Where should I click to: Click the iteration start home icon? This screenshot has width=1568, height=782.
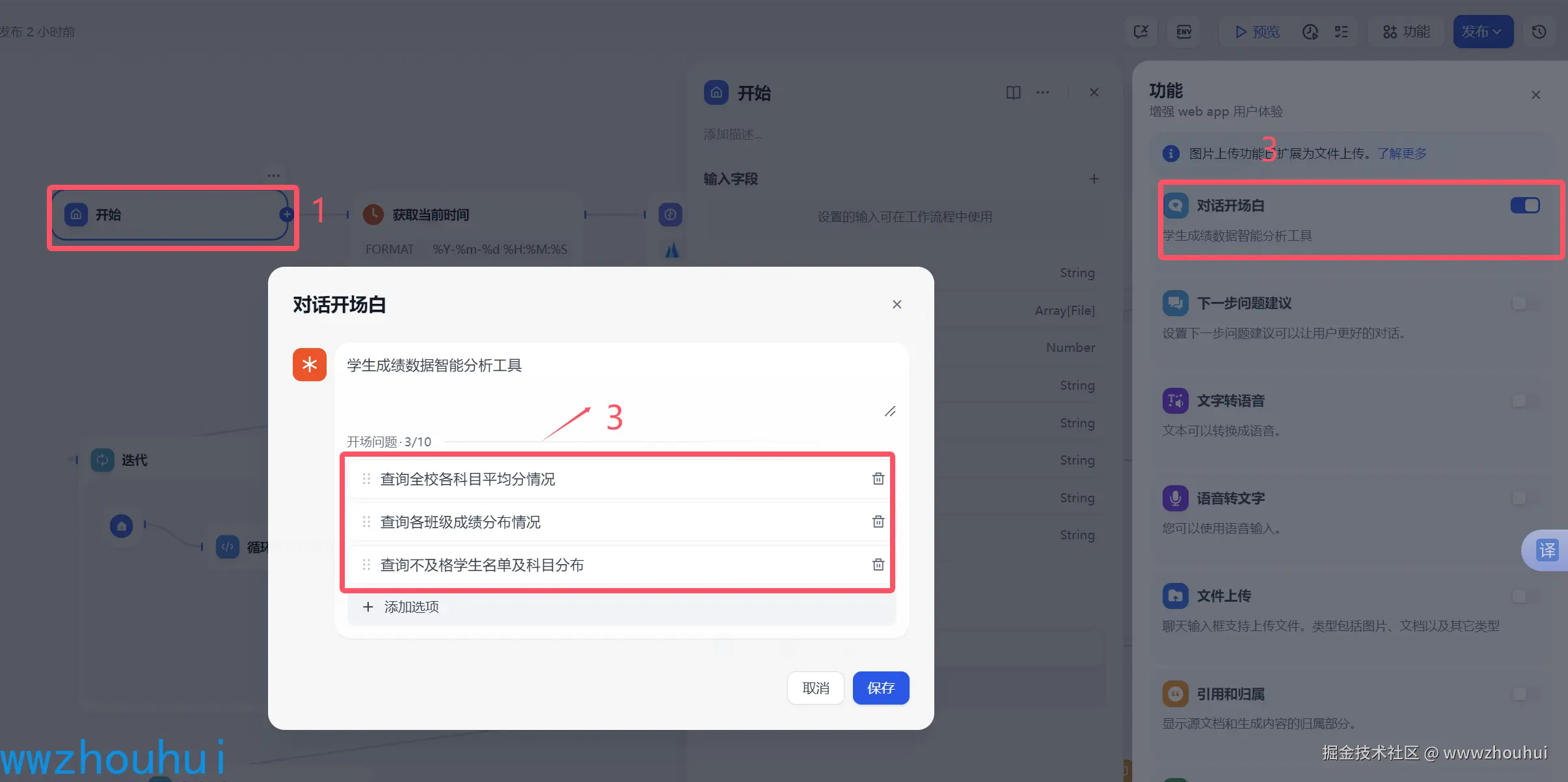pos(121,526)
